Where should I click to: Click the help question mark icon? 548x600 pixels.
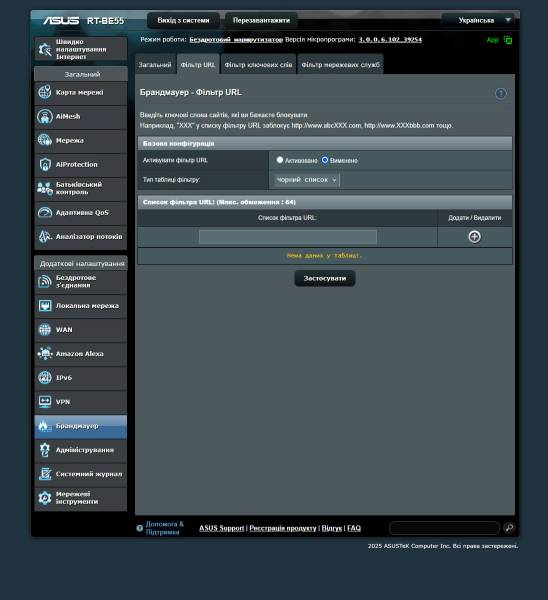pyautogui.click(x=501, y=93)
